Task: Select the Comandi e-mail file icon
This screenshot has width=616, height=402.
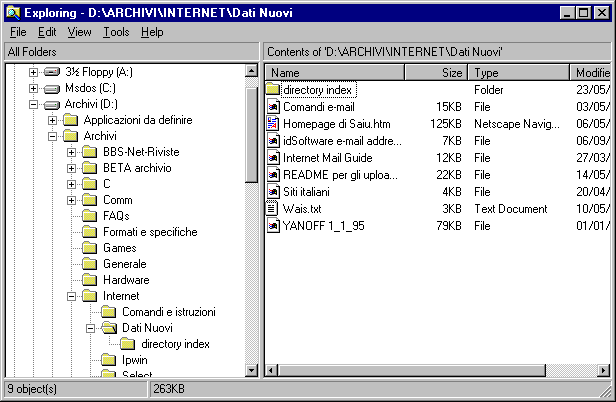Action: [x=273, y=107]
